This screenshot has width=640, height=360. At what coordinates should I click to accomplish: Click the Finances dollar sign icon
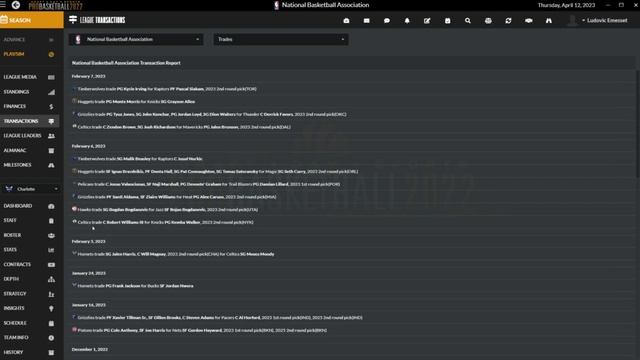[51, 107]
